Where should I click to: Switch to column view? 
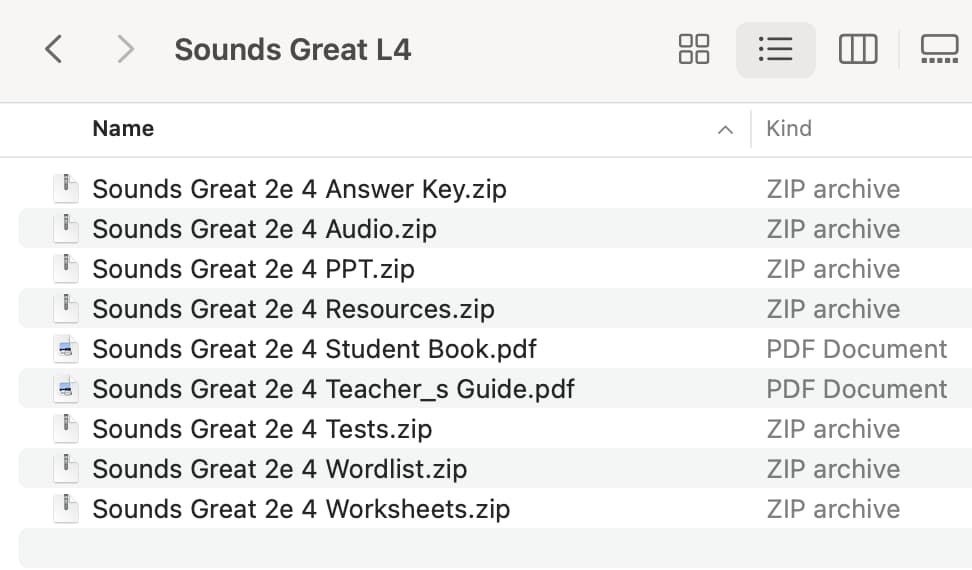click(x=858, y=49)
